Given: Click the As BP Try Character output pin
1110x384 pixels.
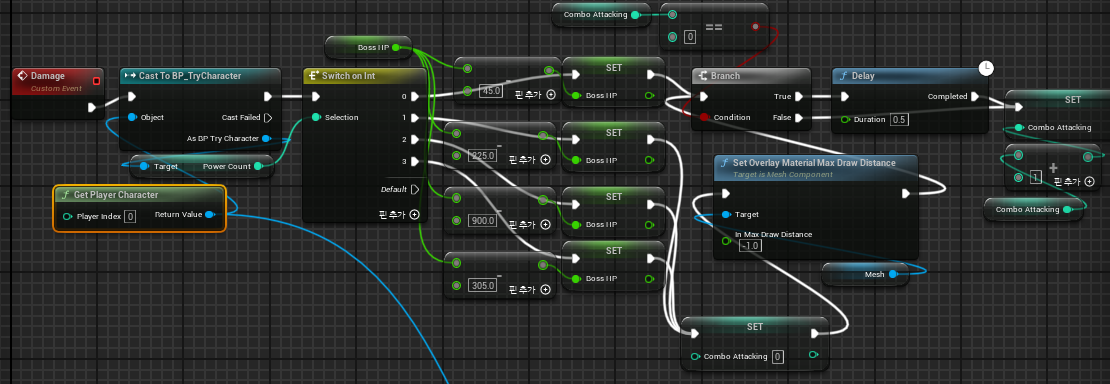Looking at the screenshot, I should [x=266, y=138].
